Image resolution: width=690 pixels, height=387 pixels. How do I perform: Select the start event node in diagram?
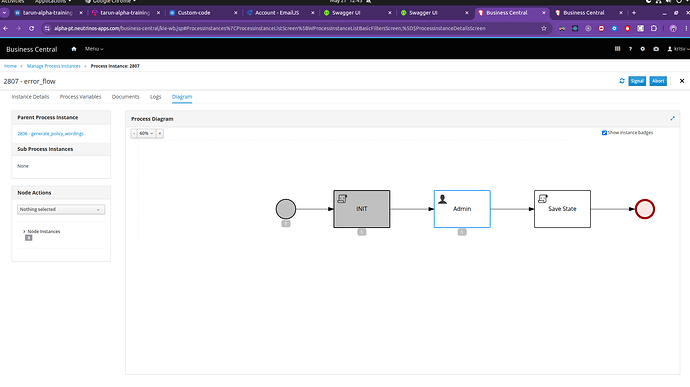pyautogui.click(x=286, y=209)
